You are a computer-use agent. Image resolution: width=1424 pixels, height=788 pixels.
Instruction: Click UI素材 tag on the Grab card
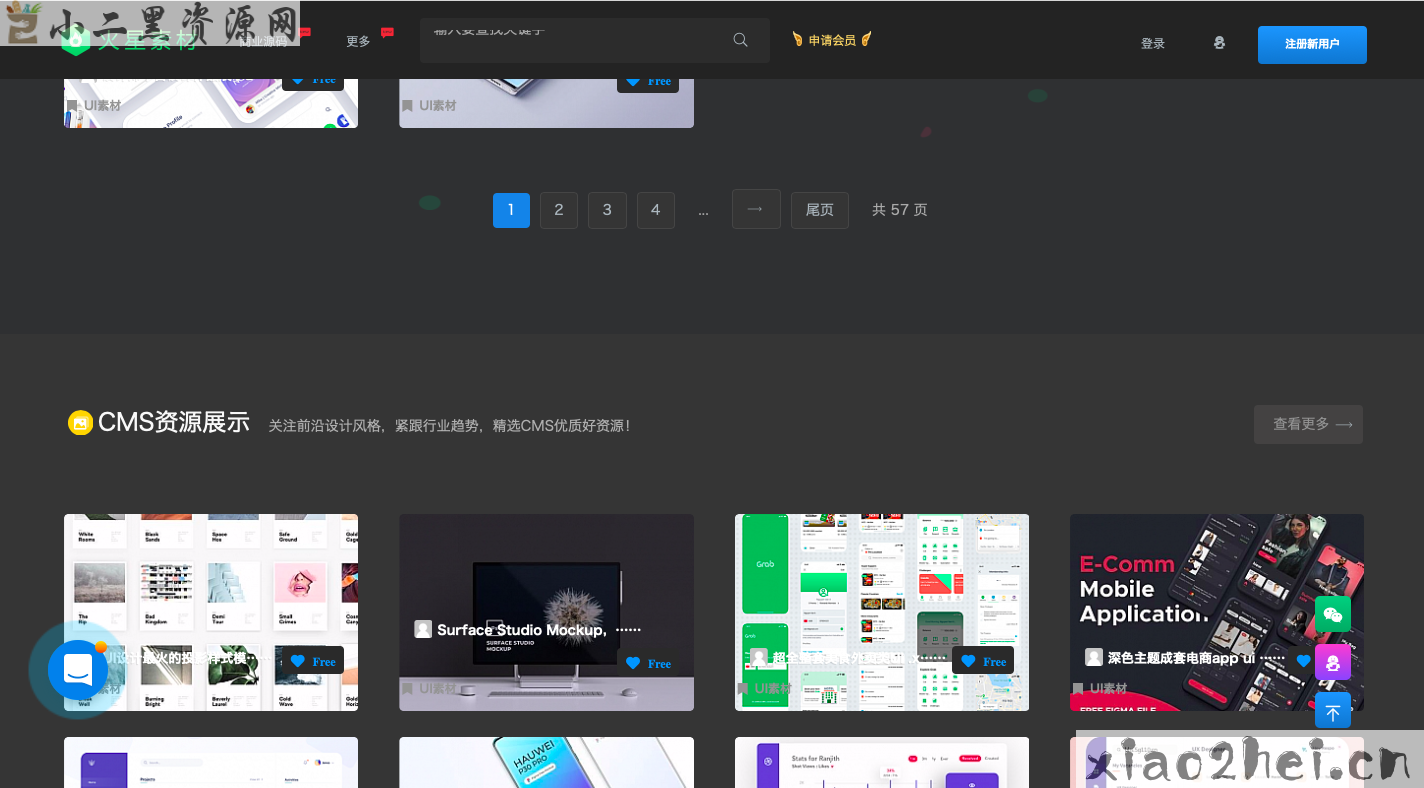pyautogui.click(x=772, y=689)
